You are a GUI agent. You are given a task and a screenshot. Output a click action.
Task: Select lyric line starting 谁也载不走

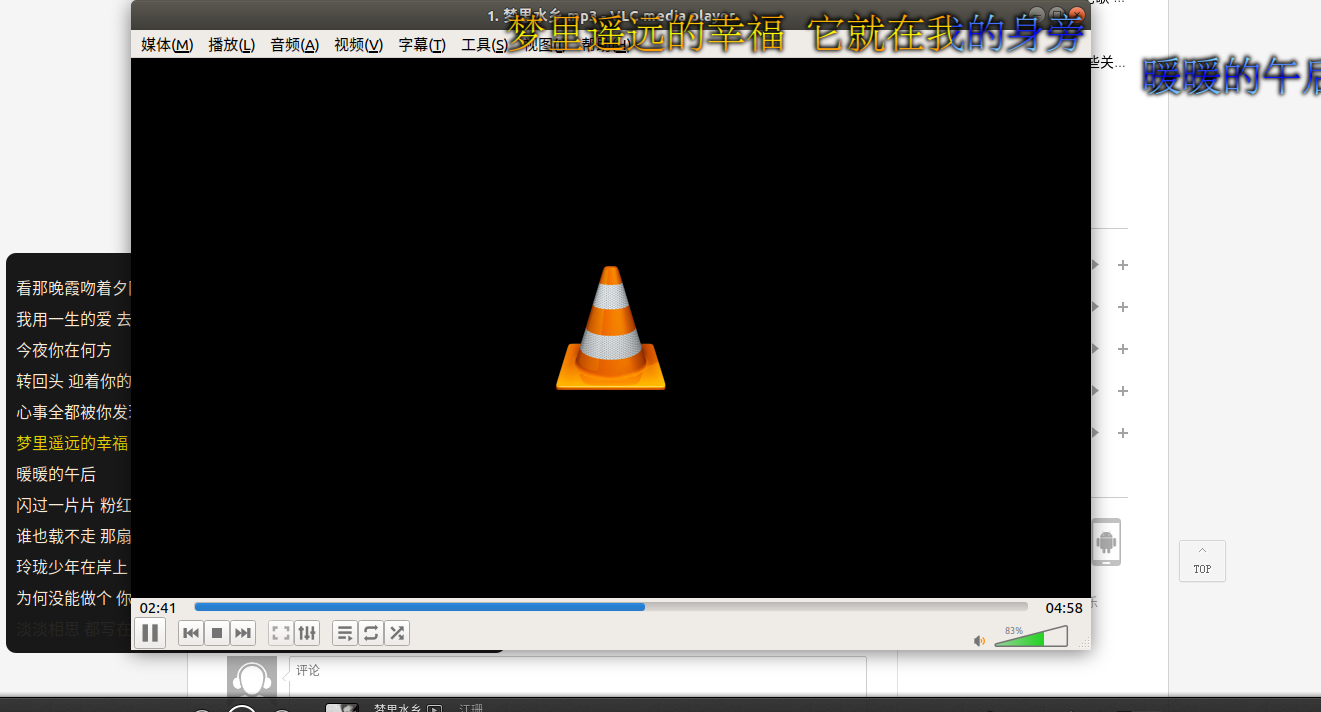pyautogui.click(x=73, y=536)
